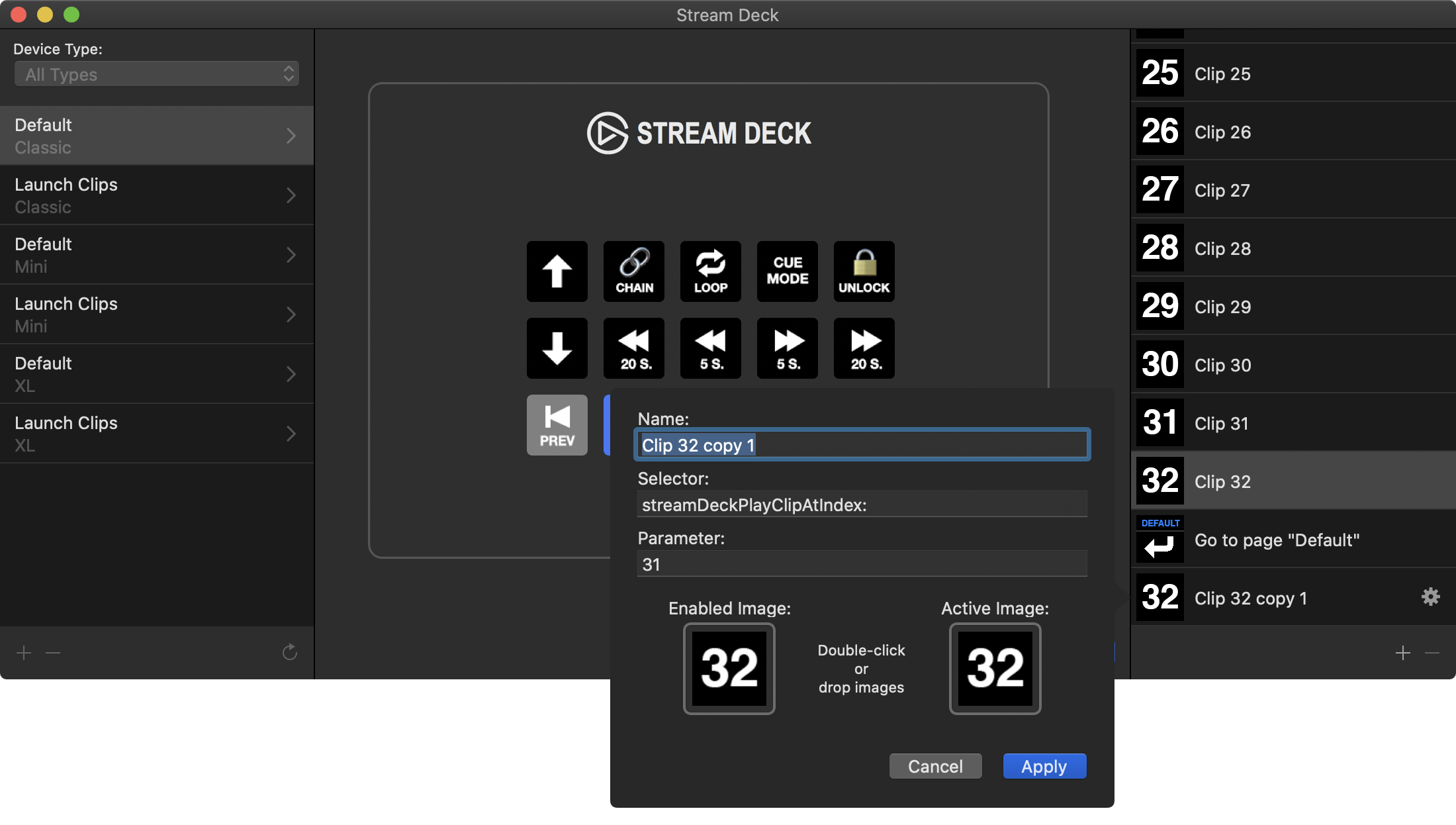Select the Launch Clips Classic profile row

(157, 195)
